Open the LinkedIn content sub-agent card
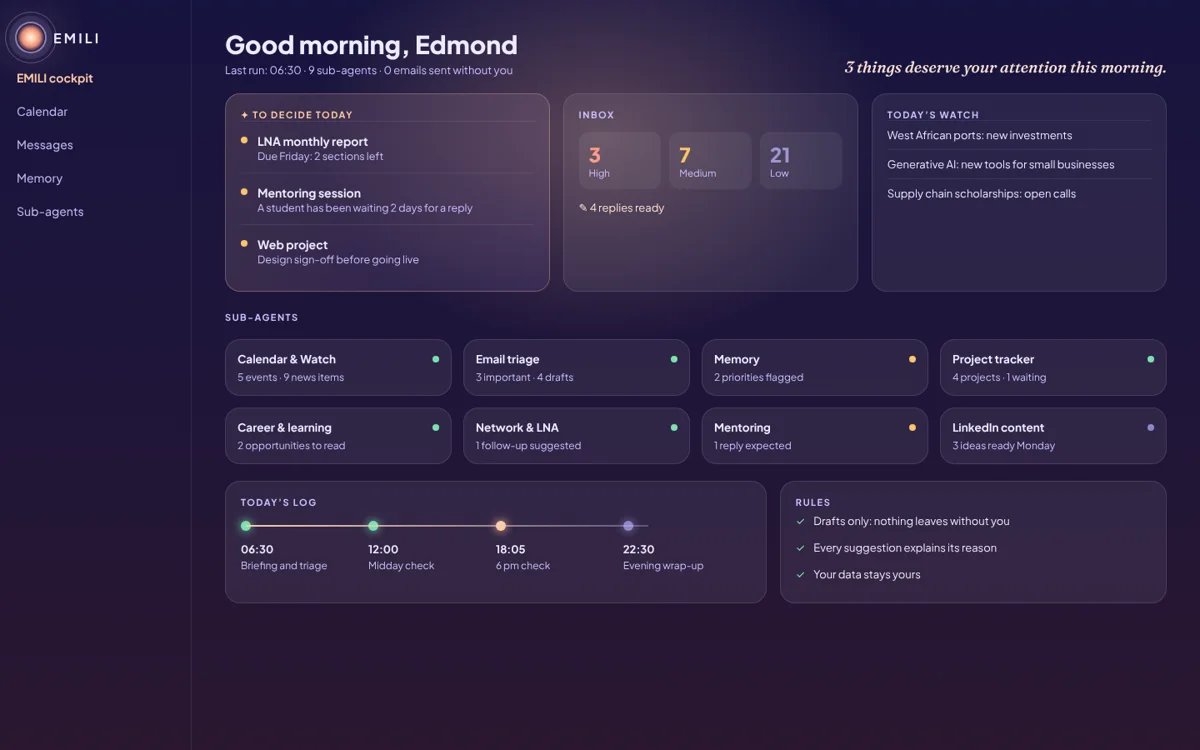Screen dimensions: 1200x750 coord(1053,436)
